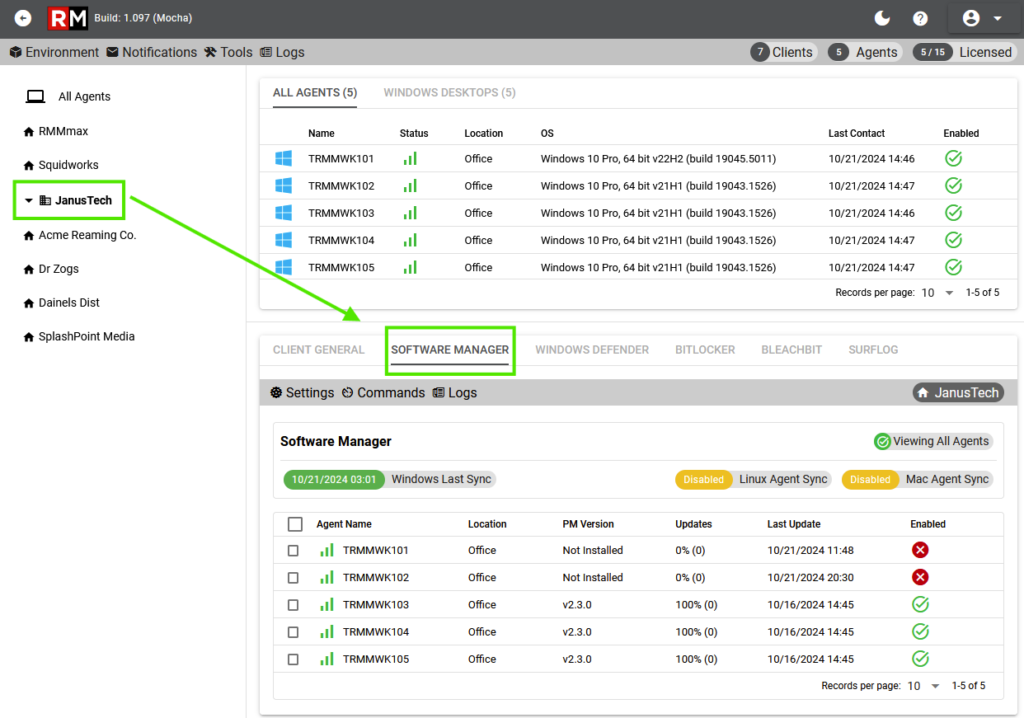Image resolution: width=1024 pixels, height=718 pixels.
Task: Click the RM logo in header
Action: tap(67, 18)
